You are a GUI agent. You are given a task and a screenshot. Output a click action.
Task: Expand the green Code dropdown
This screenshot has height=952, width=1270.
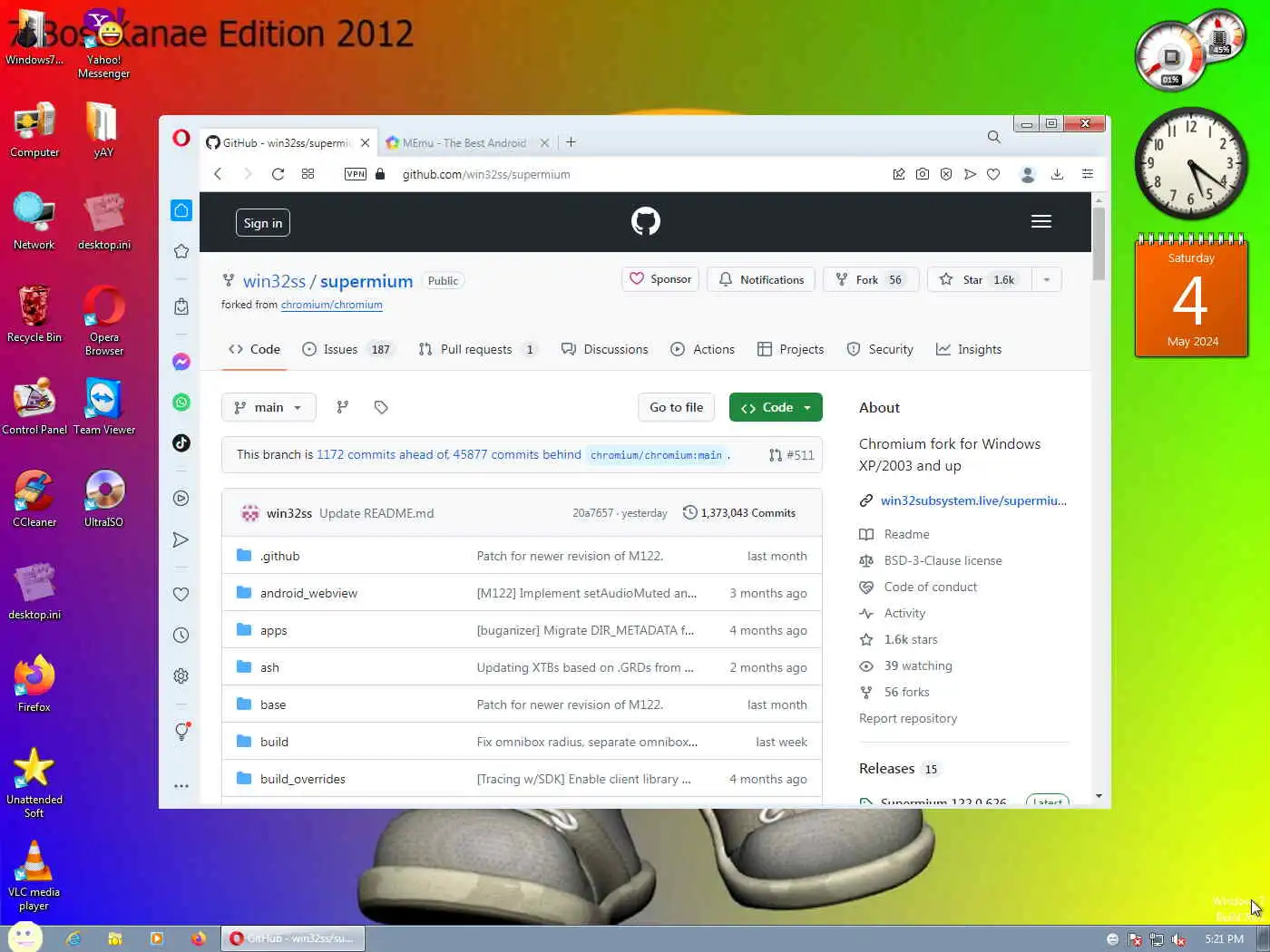[776, 407]
